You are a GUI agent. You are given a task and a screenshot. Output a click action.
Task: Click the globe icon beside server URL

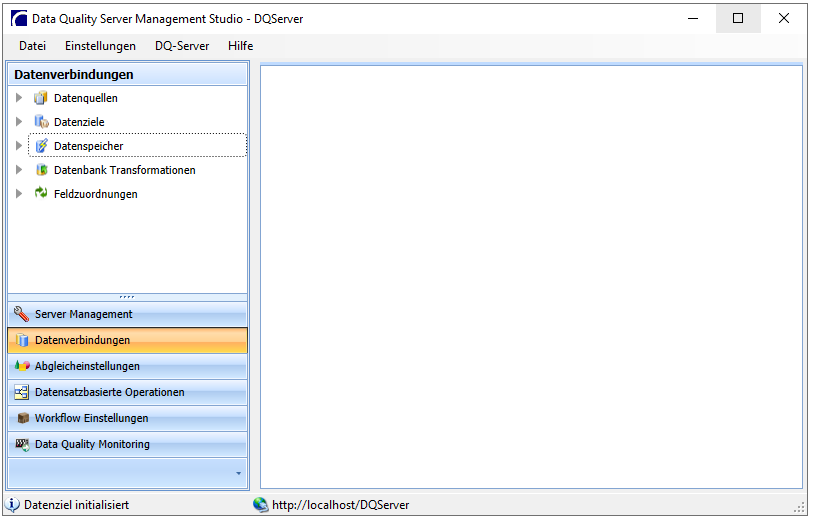tap(260, 504)
